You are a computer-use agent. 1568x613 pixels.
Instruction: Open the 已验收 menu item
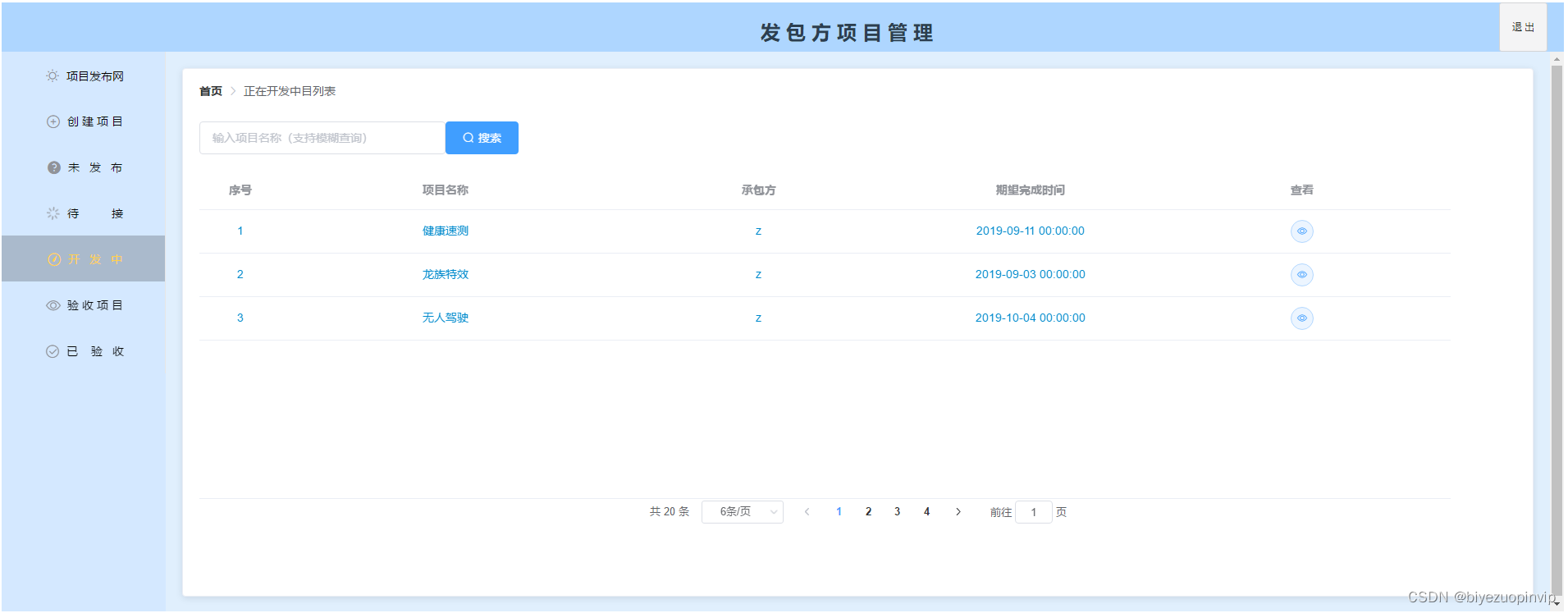84,351
